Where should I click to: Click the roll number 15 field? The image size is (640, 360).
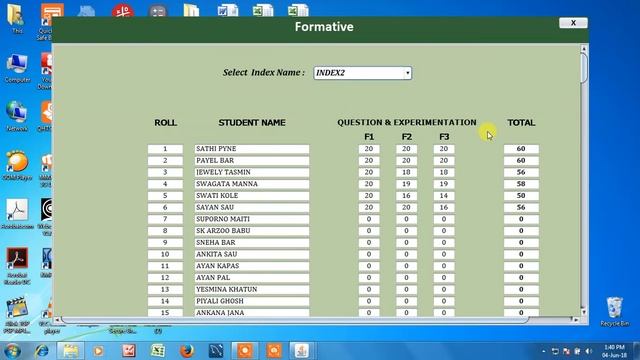point(165,312)
